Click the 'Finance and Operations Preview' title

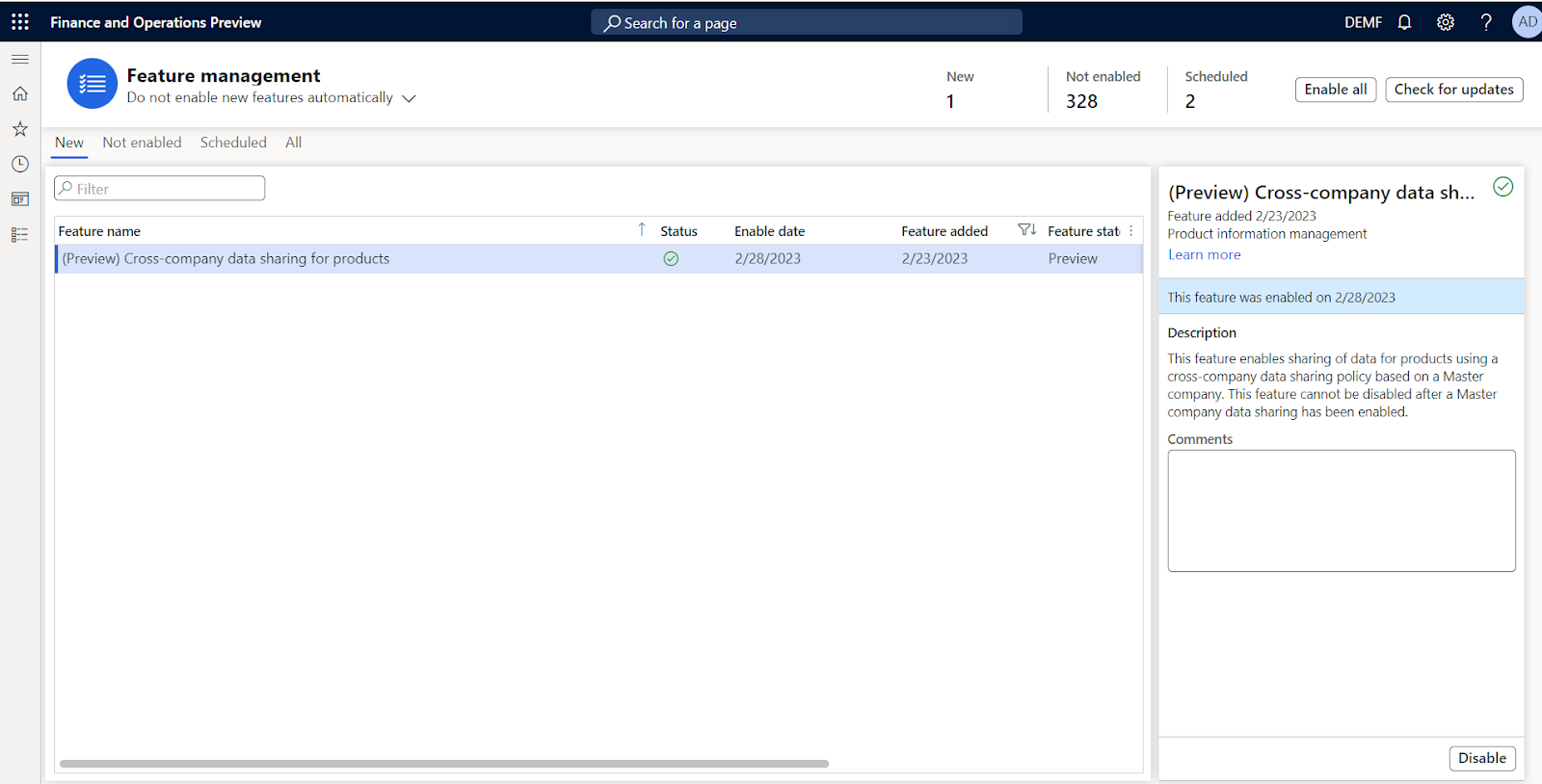(x=155, y=22)
